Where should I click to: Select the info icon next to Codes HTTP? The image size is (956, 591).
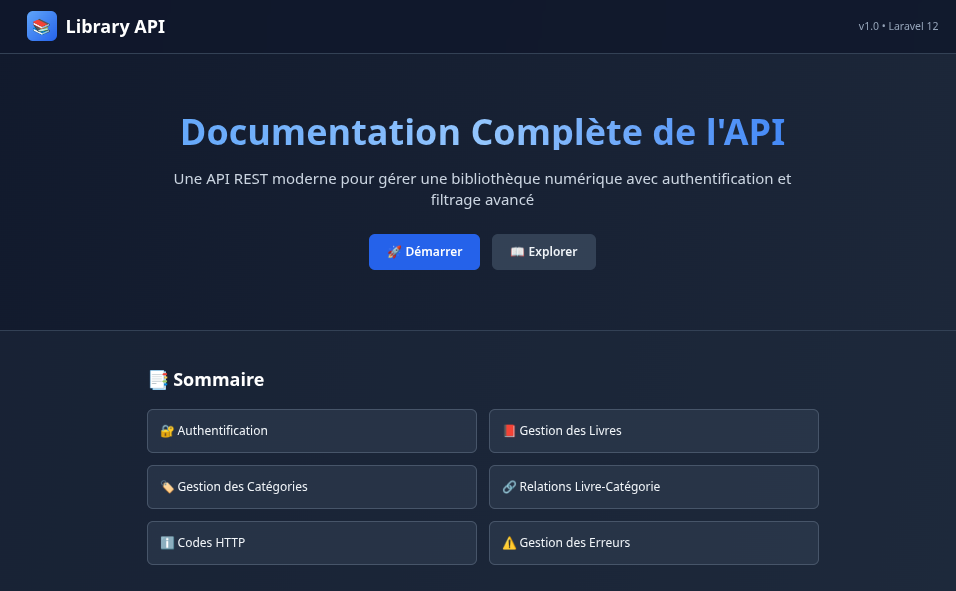click(167, 542)
